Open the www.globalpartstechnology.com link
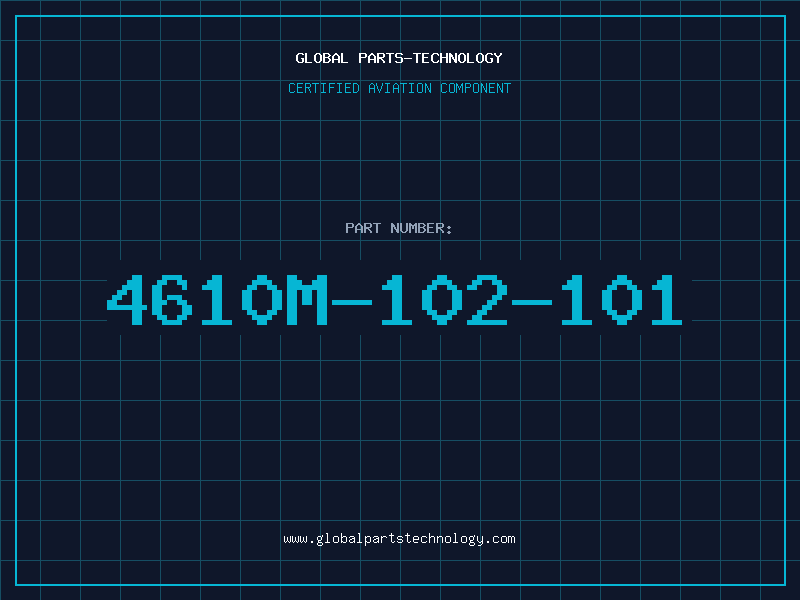The image size is (800, 600). [399, 539]
